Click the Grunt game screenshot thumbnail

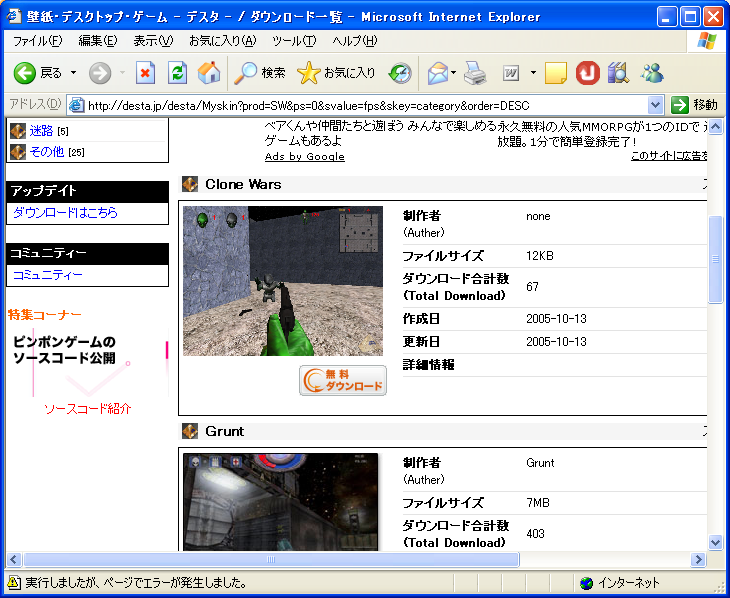[280, 502]
